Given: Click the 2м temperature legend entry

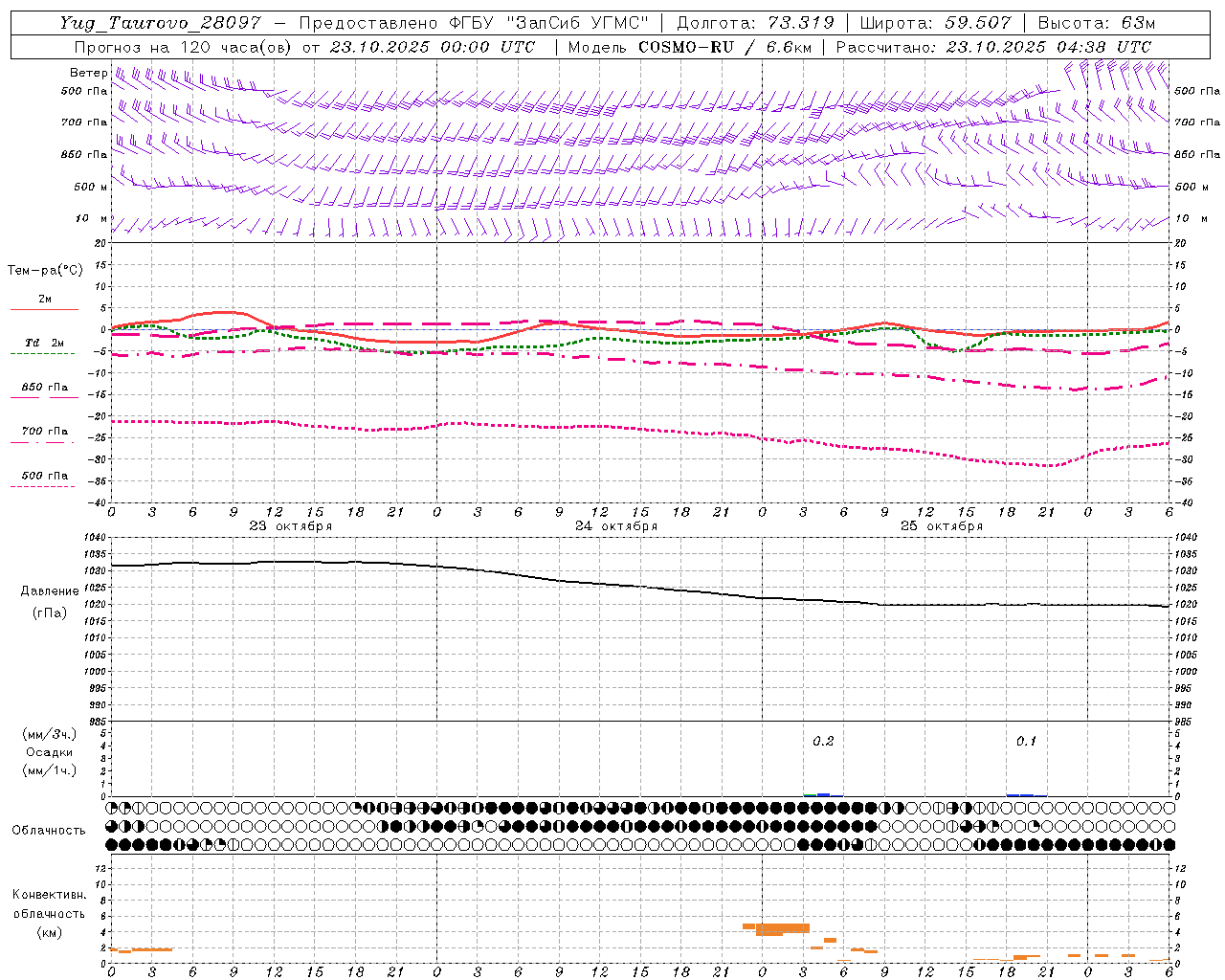Looking at the screenshot, I should [45, 300].
